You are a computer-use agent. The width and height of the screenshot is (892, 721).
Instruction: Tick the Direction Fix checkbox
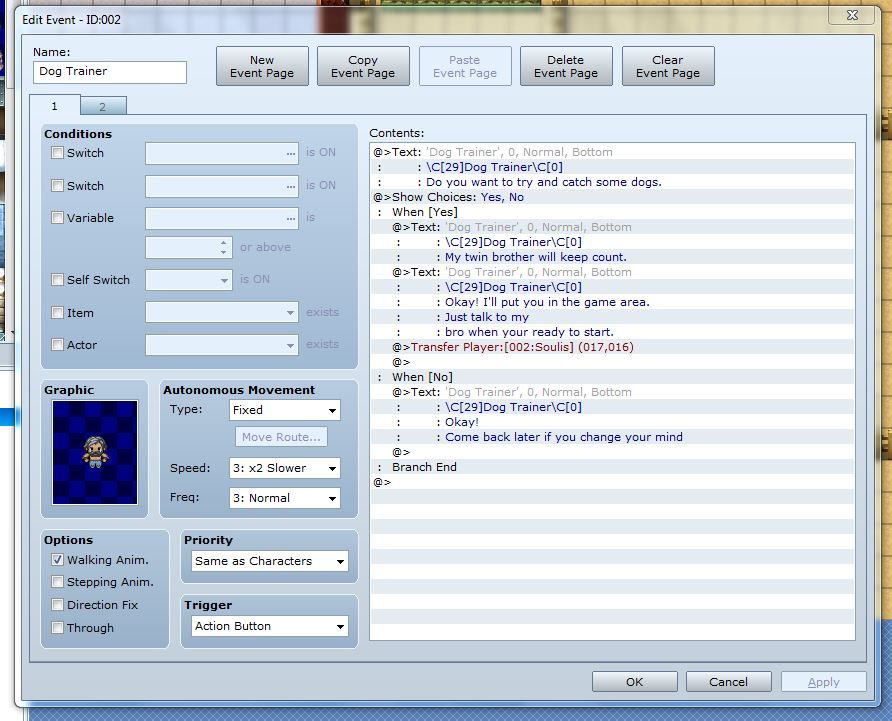pyautogui.click(x=58, y=605)
